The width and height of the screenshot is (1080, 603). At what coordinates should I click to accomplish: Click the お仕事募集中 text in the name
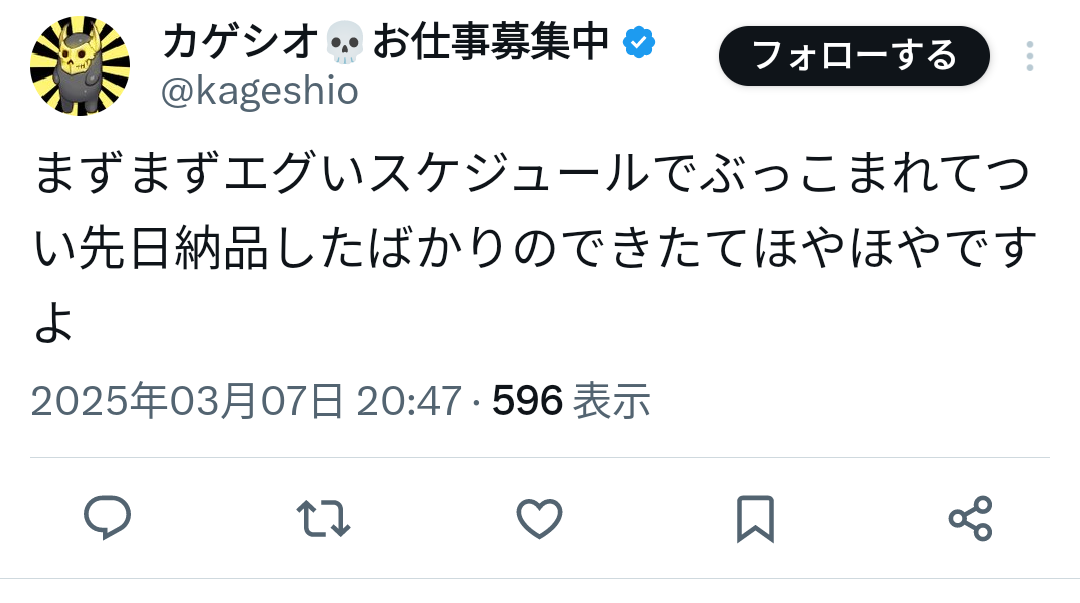[x=490, y=42]
